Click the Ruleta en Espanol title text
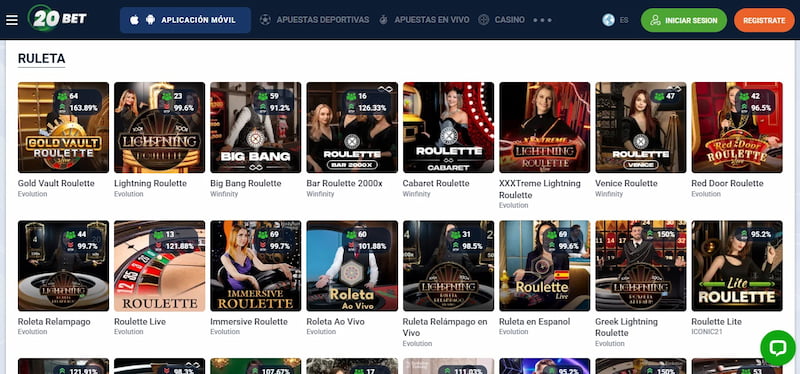This screenshot has width=800, height=374. coord(535,322)
